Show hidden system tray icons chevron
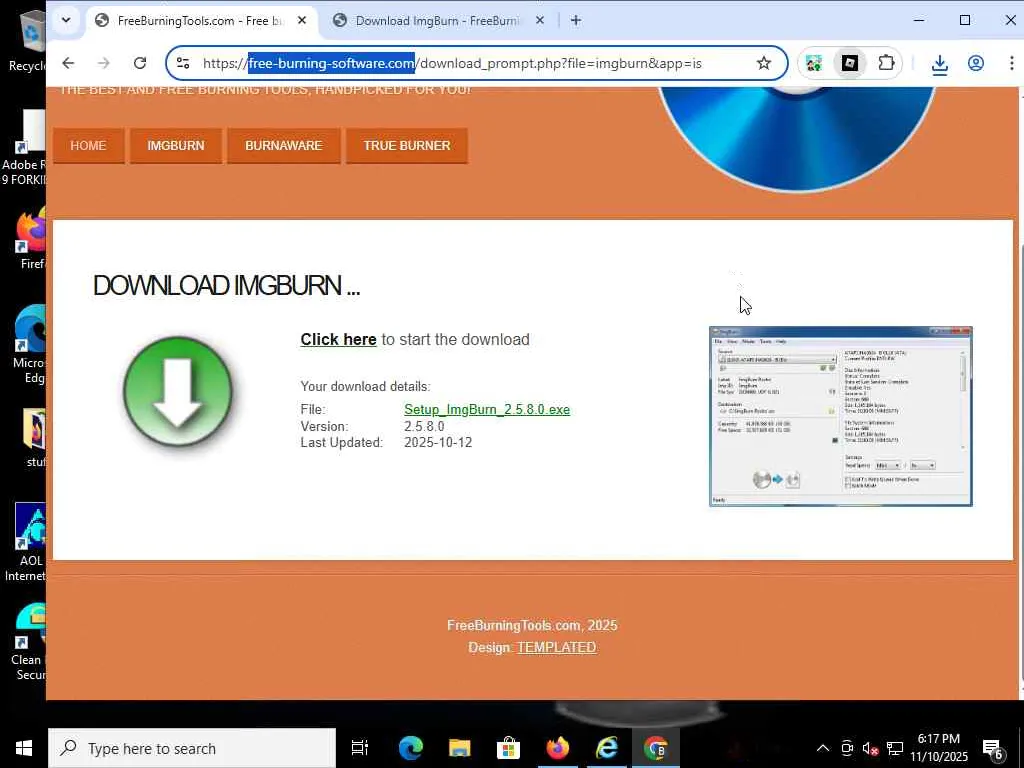This screenshot has width=1024, height=768. (823, 748)
